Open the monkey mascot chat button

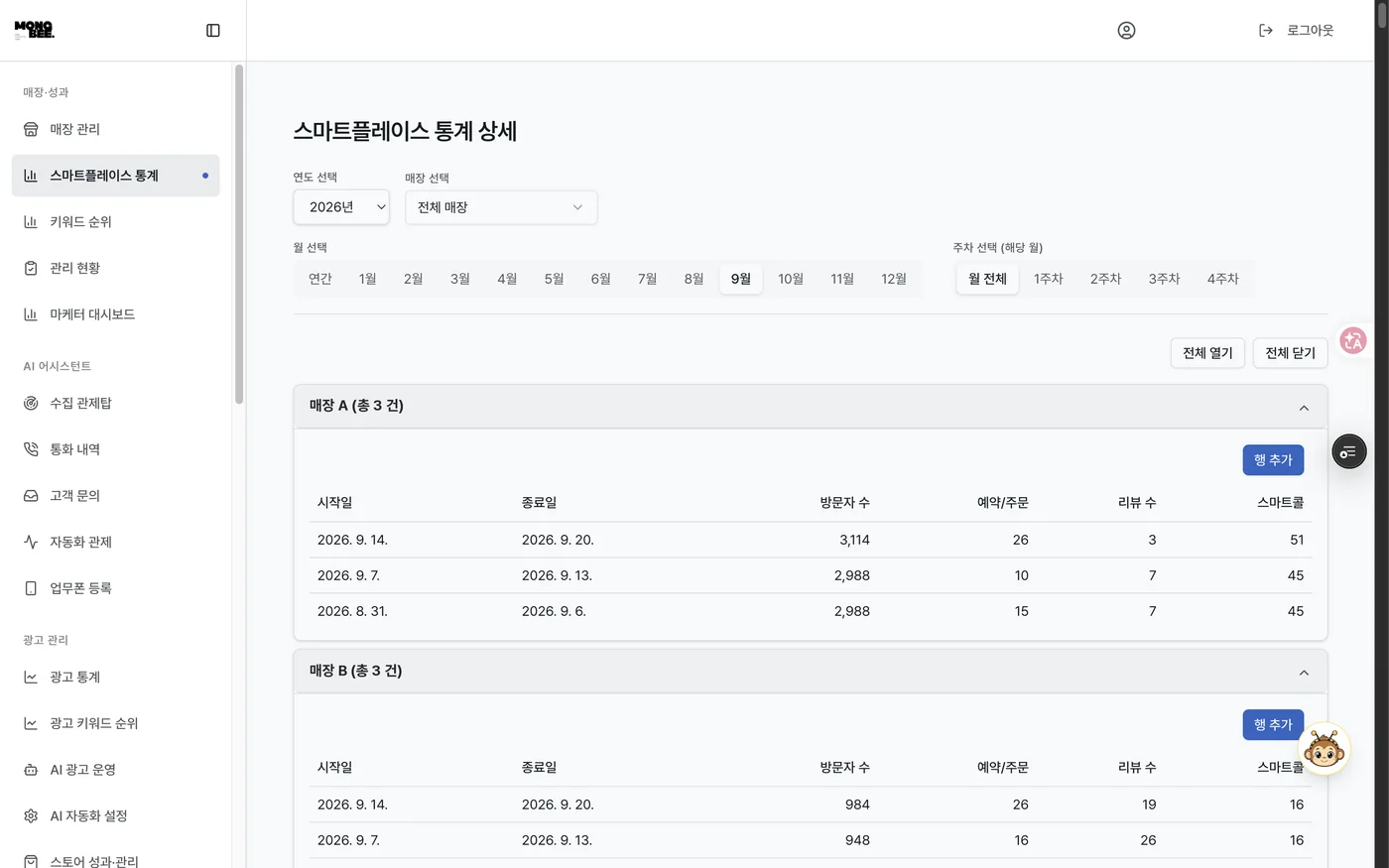coord(1324,749)
